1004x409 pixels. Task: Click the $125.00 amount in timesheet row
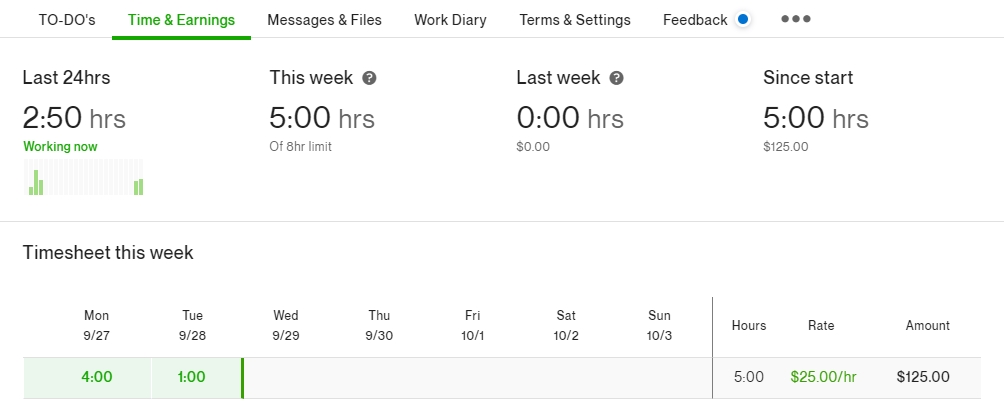pos(923,377)
